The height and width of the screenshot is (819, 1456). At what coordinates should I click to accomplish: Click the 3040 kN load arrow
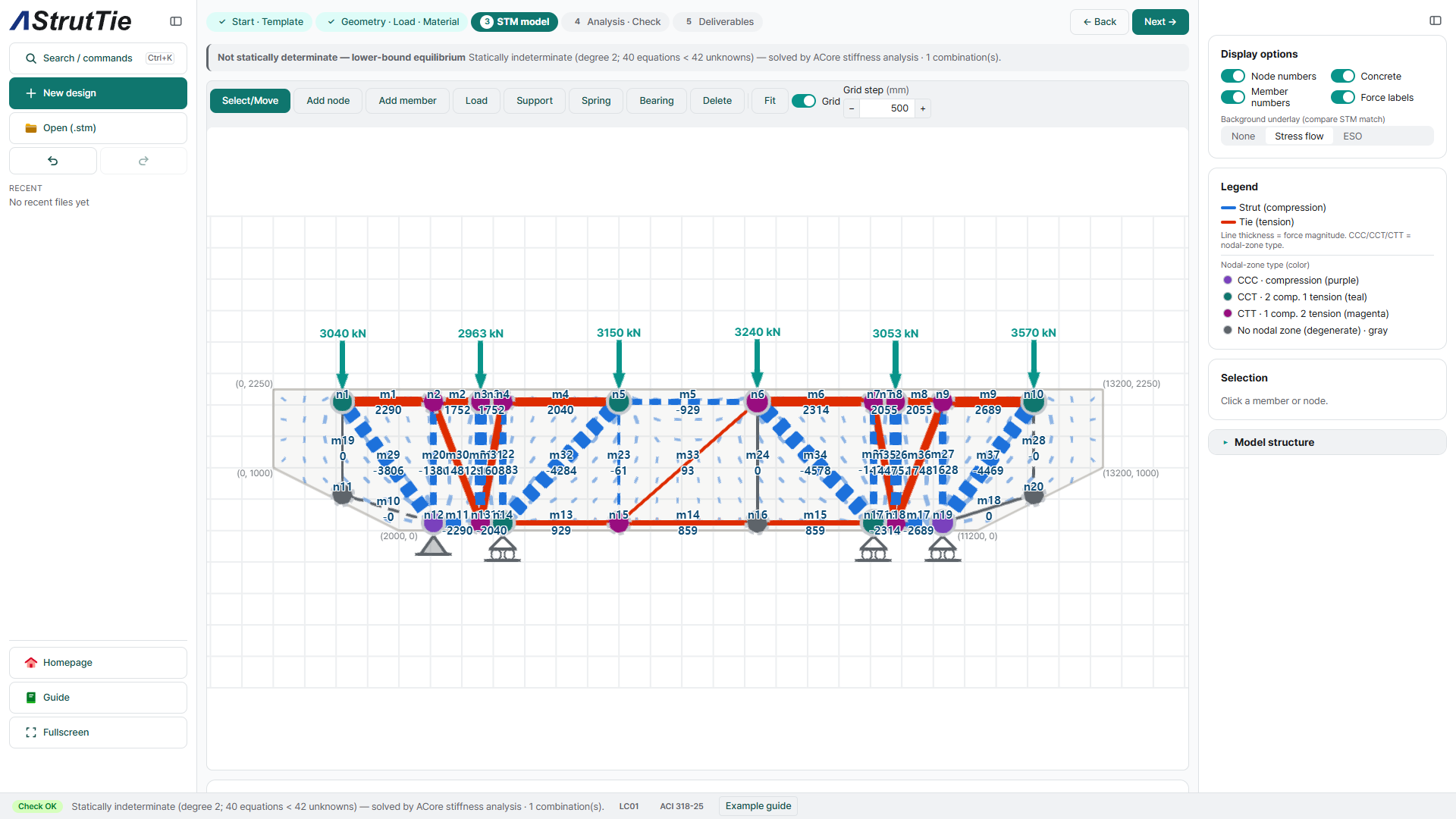tap(342, 364)
